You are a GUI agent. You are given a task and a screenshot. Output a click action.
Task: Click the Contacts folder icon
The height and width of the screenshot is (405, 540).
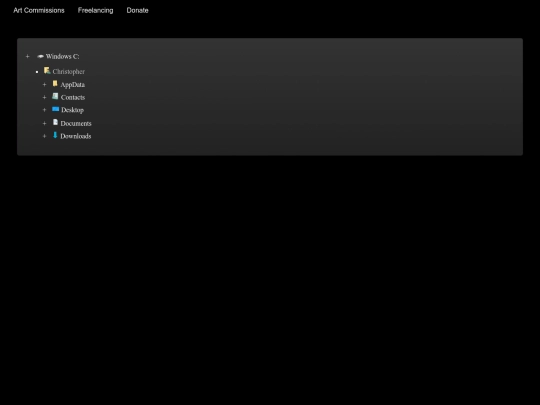55,96
